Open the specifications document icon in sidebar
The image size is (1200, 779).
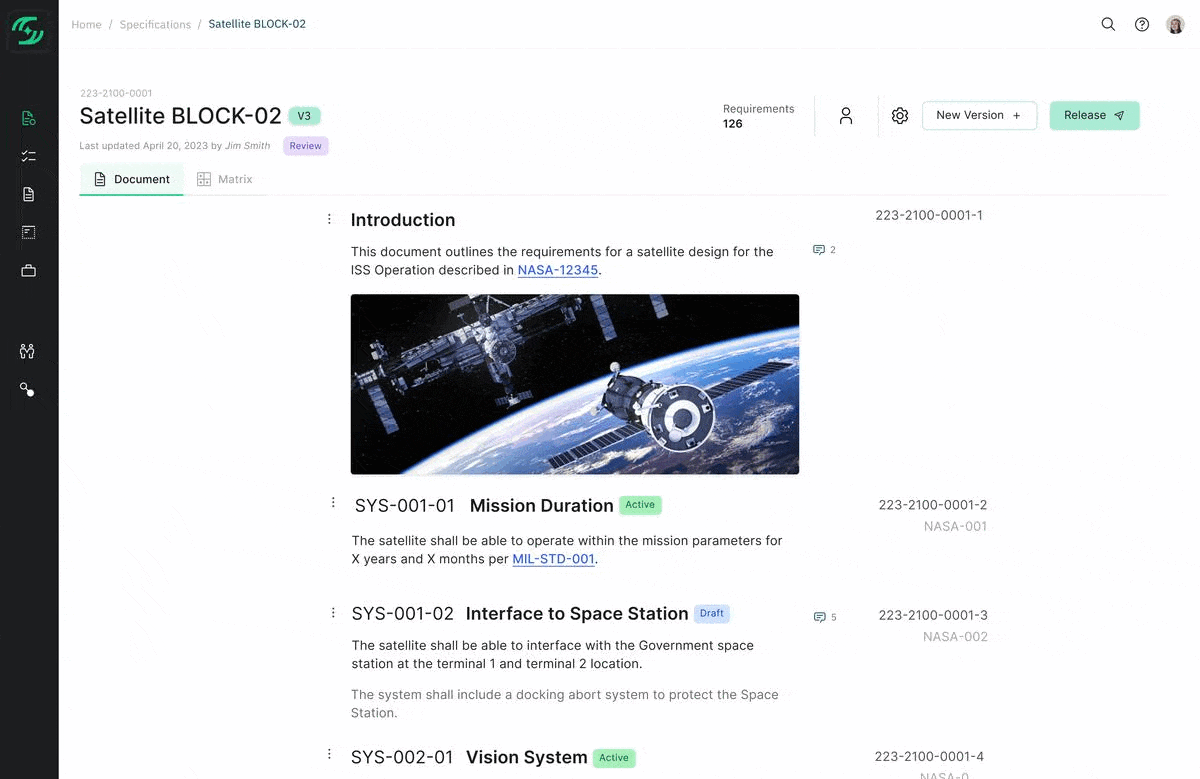(28, 119)
